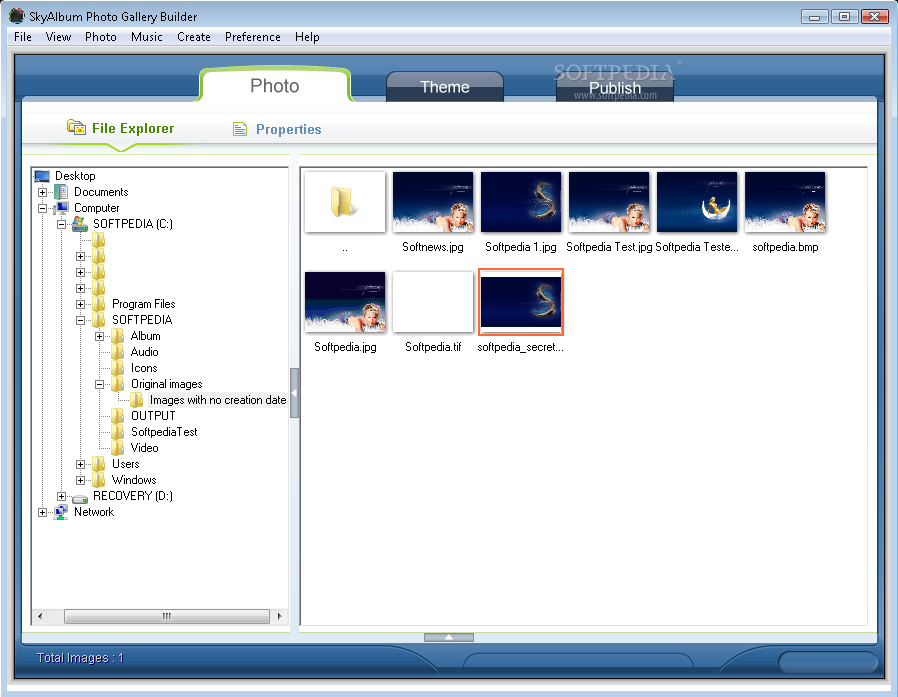Click the SkyAlbum app icon in title bar
898x697 pixels.
17,16
